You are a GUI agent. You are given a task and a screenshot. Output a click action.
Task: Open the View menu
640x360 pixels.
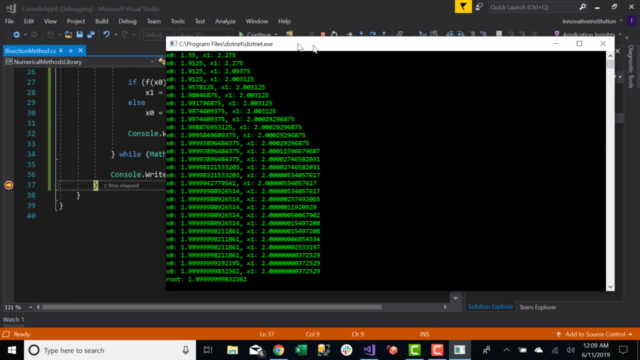coord(50,21)
